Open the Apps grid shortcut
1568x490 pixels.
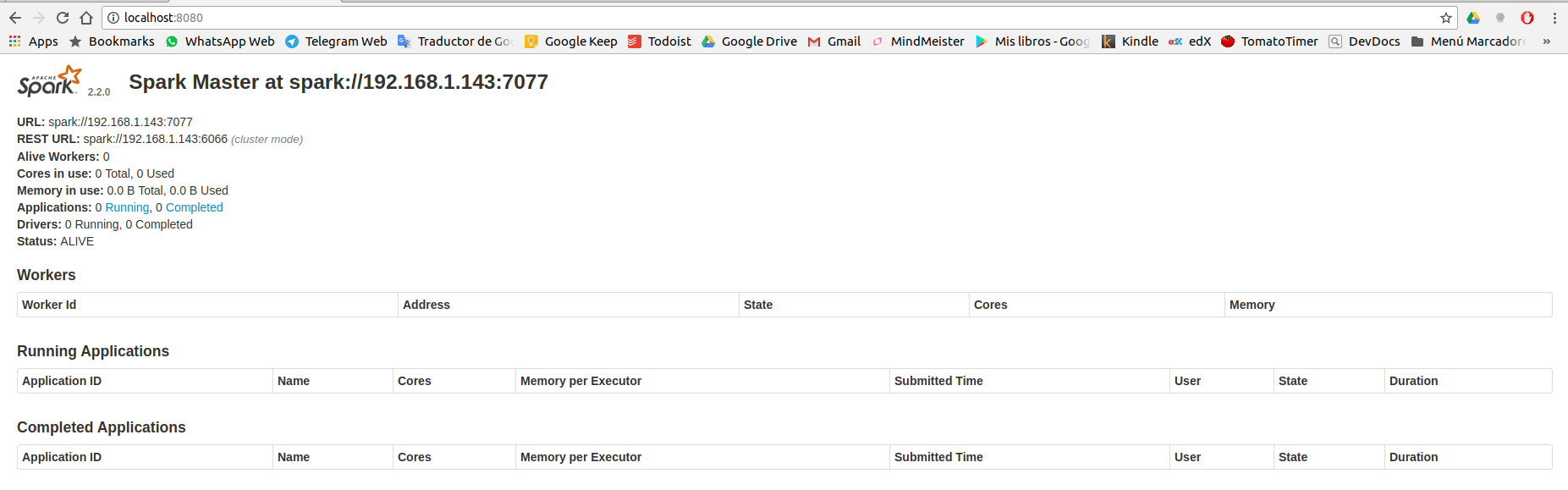[34, 41]
